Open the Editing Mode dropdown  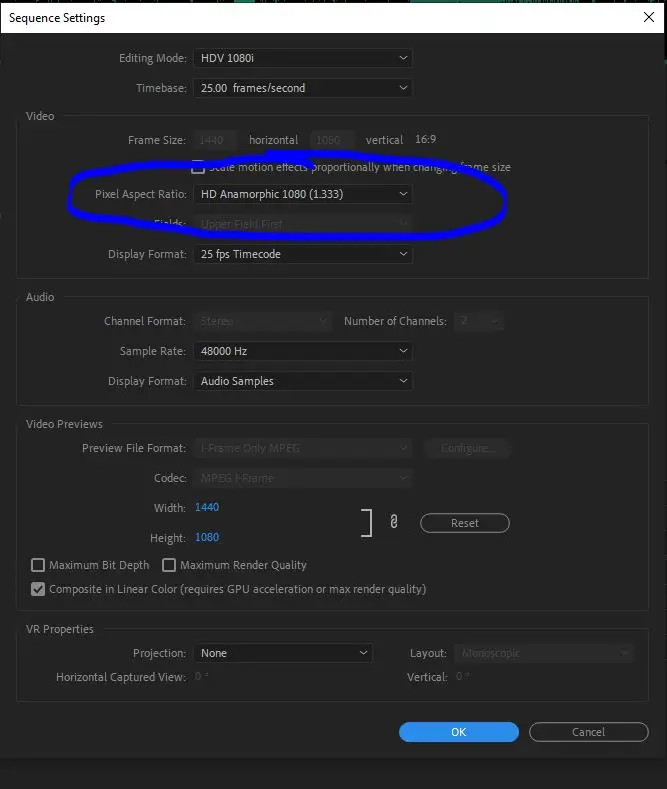303,58
